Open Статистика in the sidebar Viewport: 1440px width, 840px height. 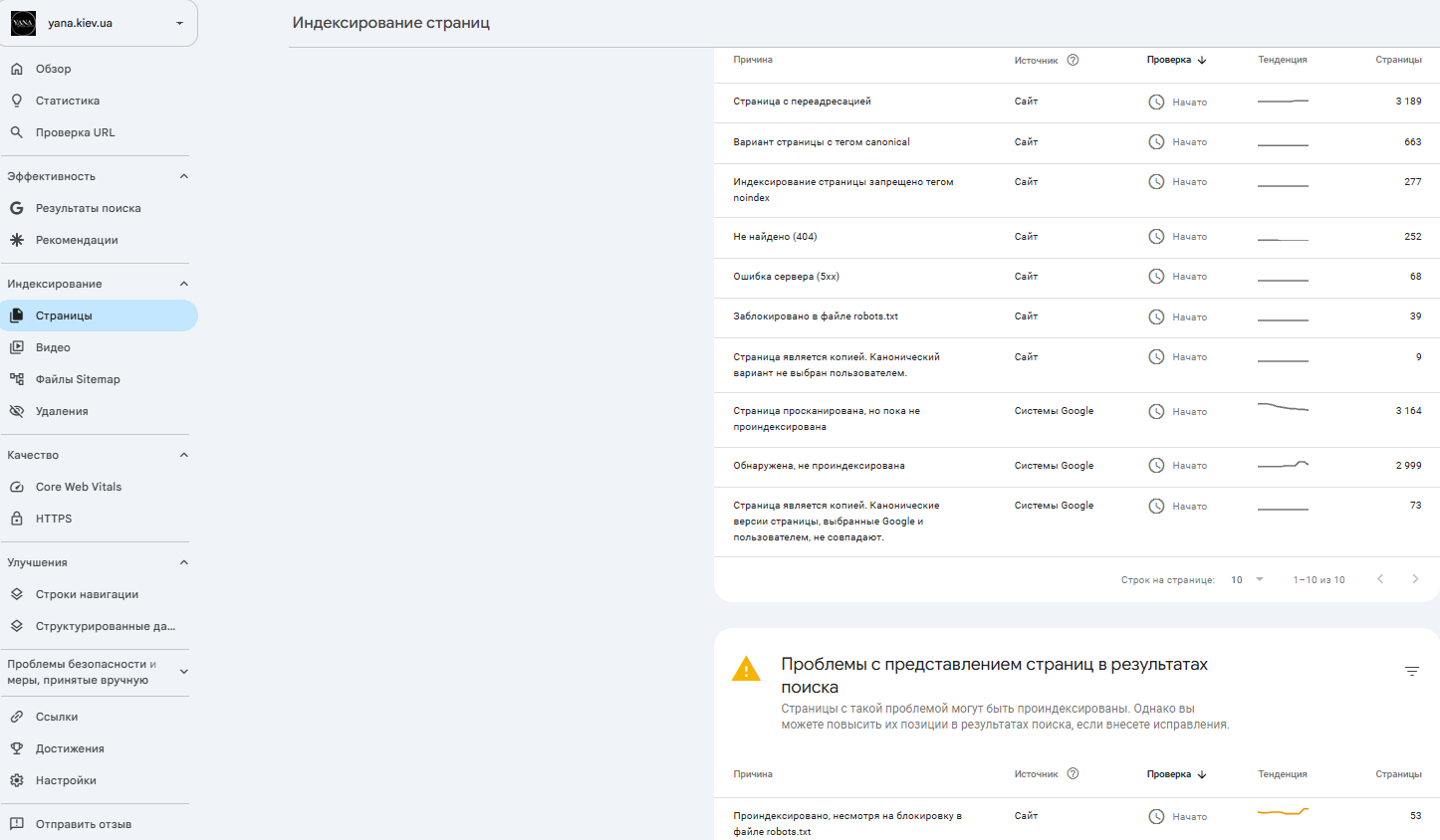pos(100,101)
